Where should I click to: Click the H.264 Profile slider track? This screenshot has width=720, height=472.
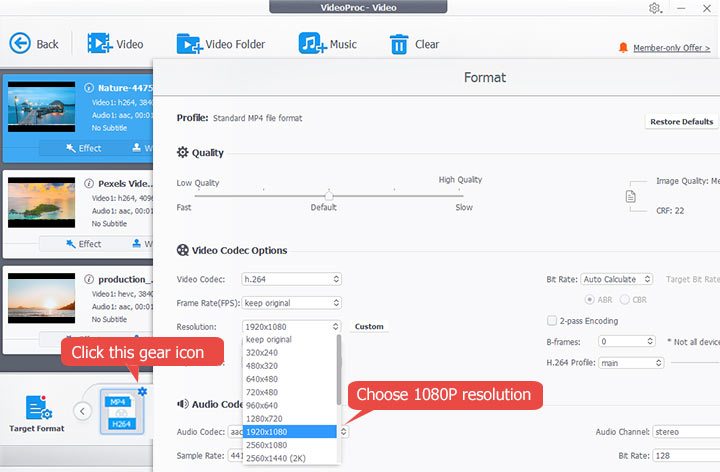695,363
